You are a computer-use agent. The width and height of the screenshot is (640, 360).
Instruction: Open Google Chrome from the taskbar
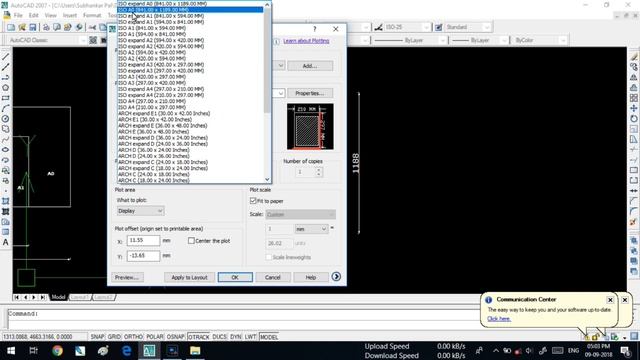pyautogui.click(x=58, y=351)
